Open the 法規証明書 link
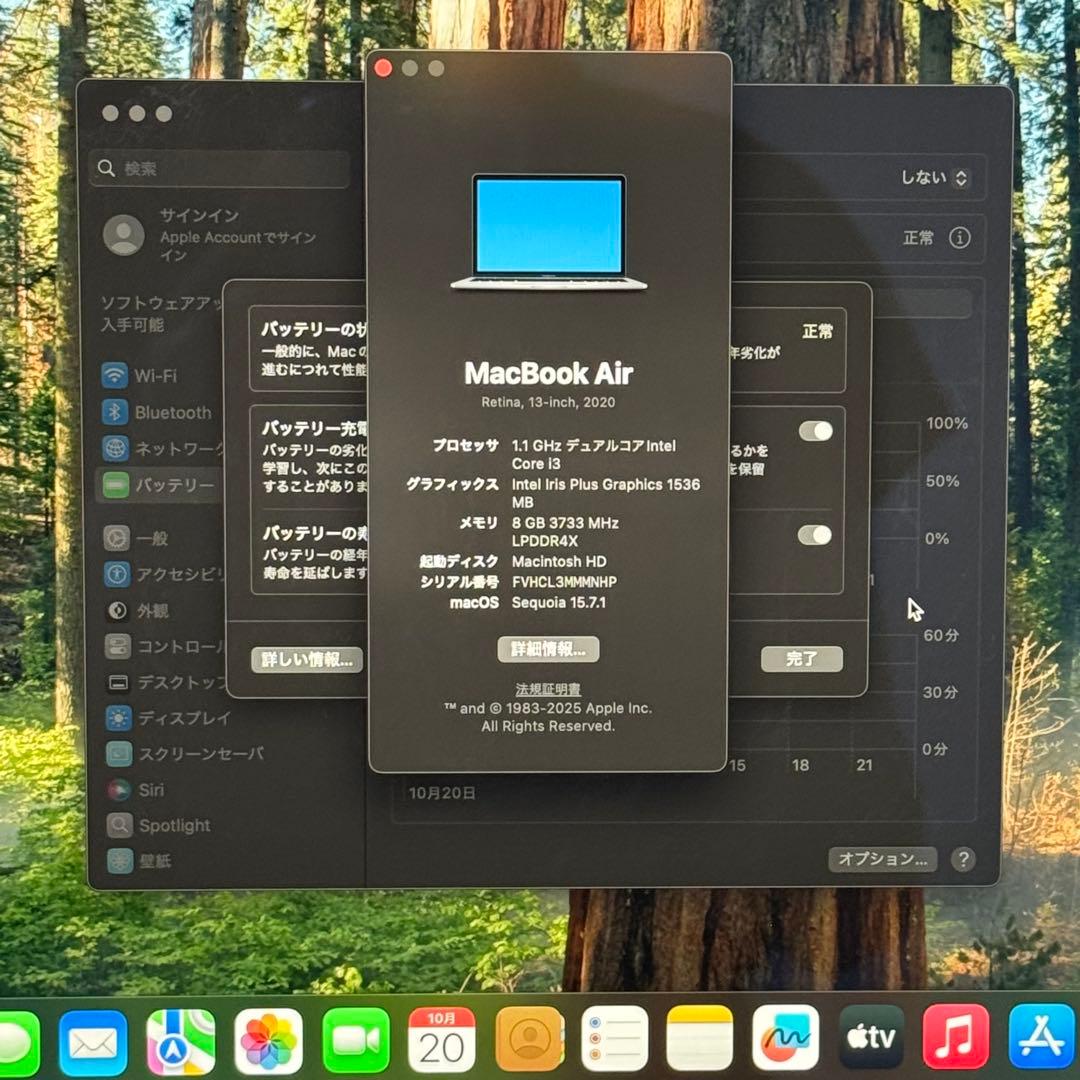The image size is (1080, 1080). [x=548, y=689]
